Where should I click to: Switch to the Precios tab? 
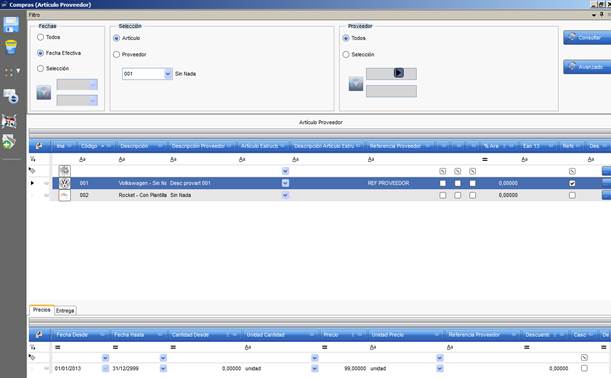42,310
